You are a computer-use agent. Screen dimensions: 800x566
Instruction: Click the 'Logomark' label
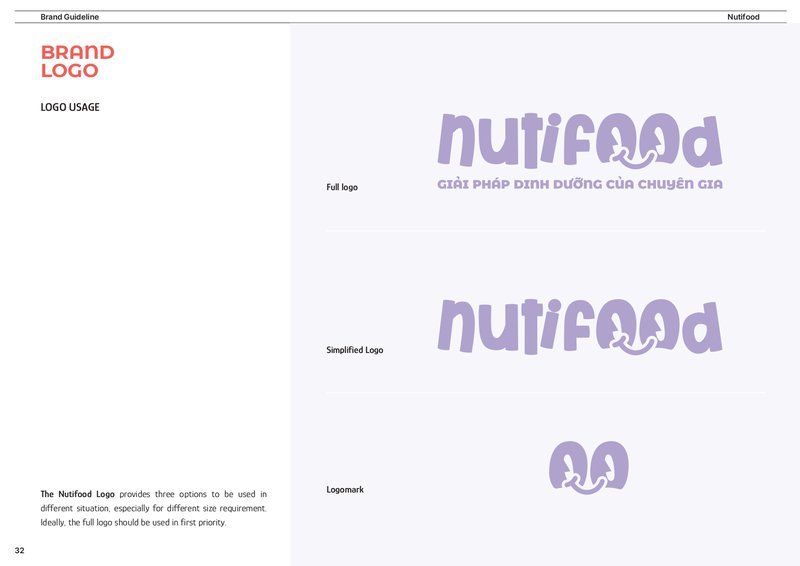[x=345, y=489]
